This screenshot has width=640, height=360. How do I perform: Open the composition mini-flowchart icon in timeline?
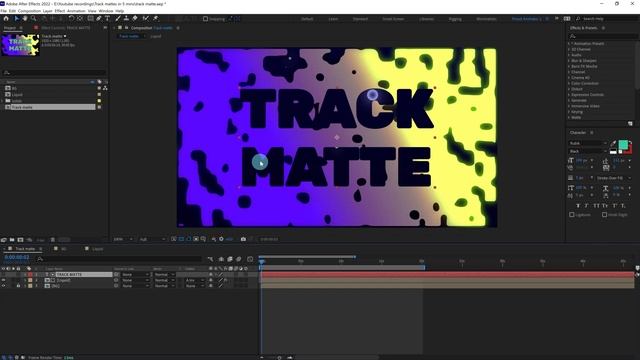[x=210, y=259]
